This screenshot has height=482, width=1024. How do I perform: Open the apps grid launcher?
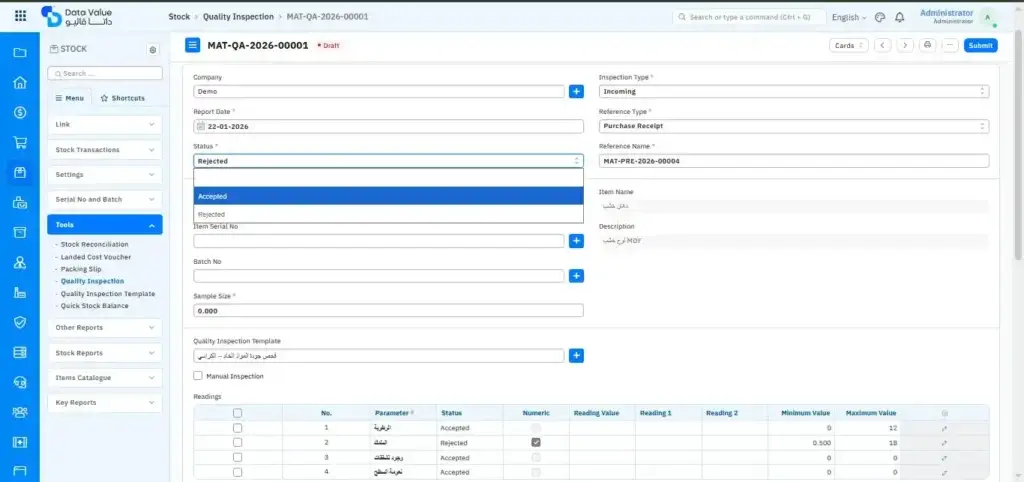(20, 17)
